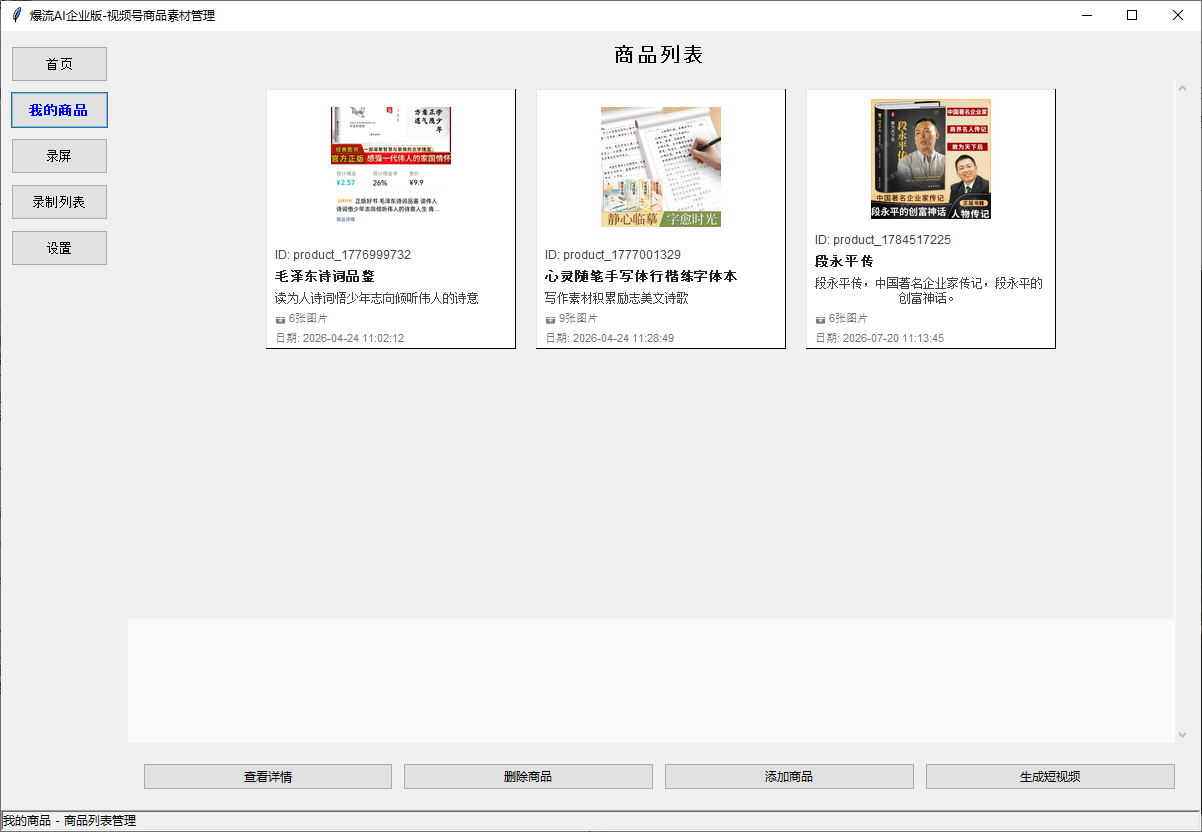Click the 9张图片 label
The height and width of the screenshot is (832, 1202).
pyautogui.click(x=578, y=319)
